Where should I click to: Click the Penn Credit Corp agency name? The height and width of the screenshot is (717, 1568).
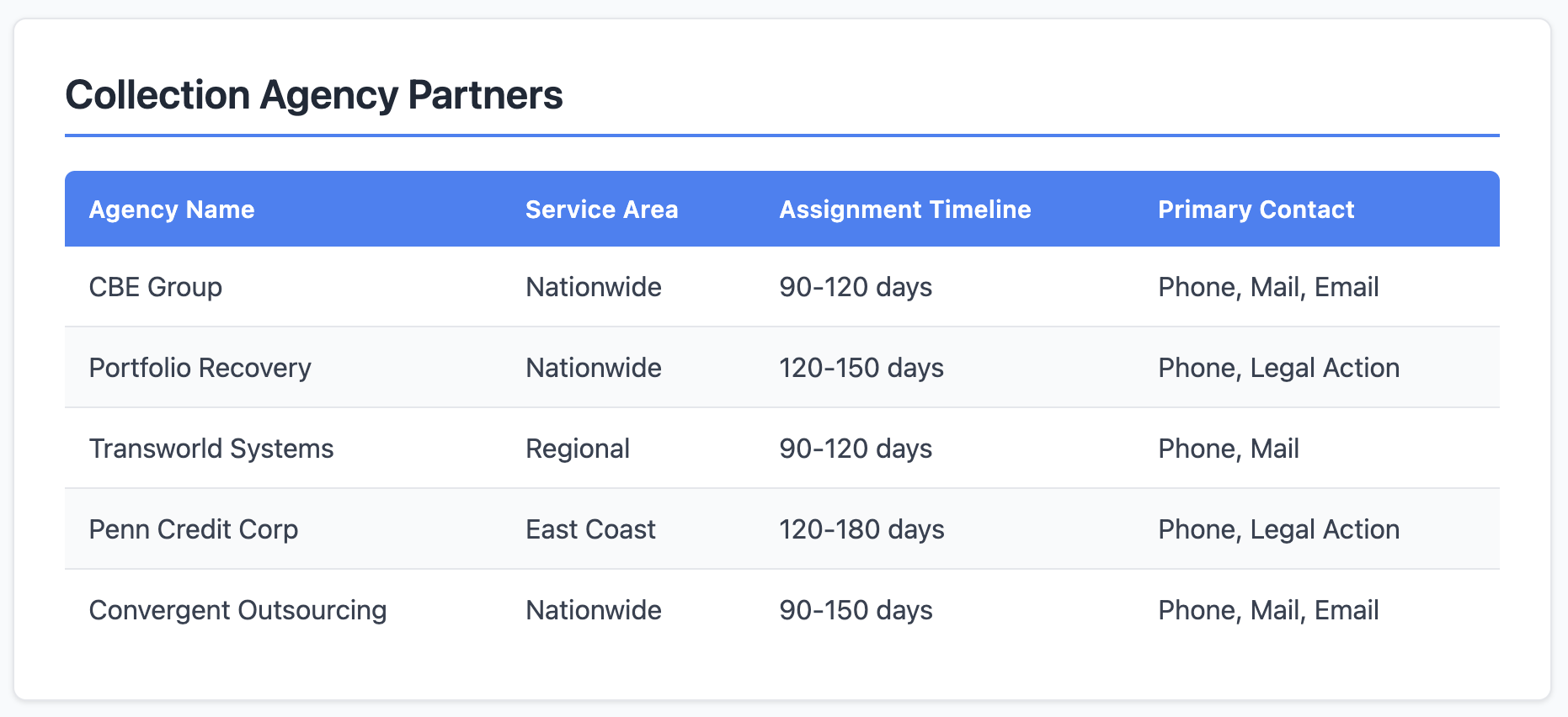[x=194, y=529]
